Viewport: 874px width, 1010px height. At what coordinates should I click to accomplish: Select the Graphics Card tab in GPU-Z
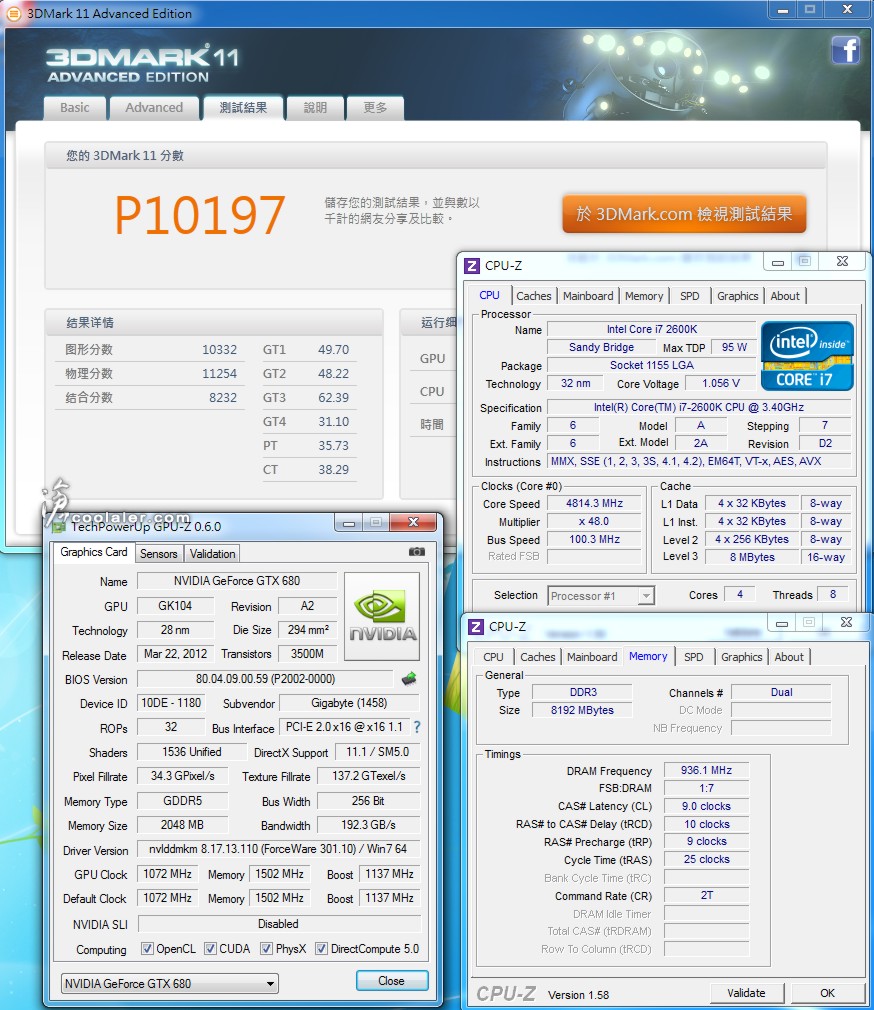(x=94, y=552)
